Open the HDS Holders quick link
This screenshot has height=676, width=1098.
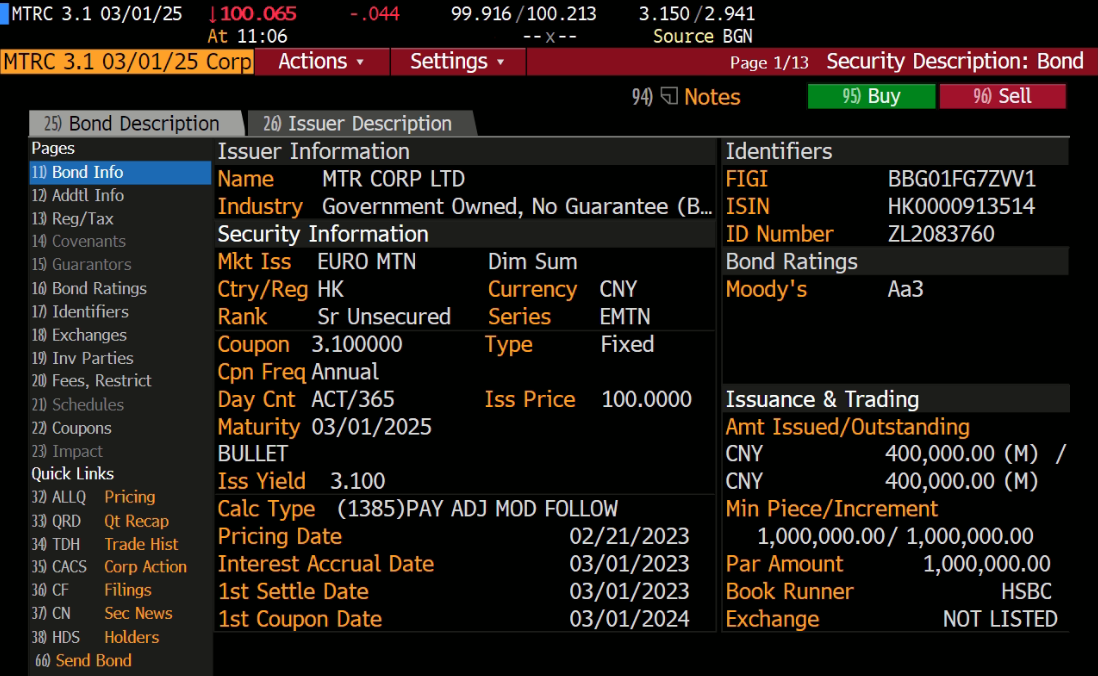pos(95,637)
